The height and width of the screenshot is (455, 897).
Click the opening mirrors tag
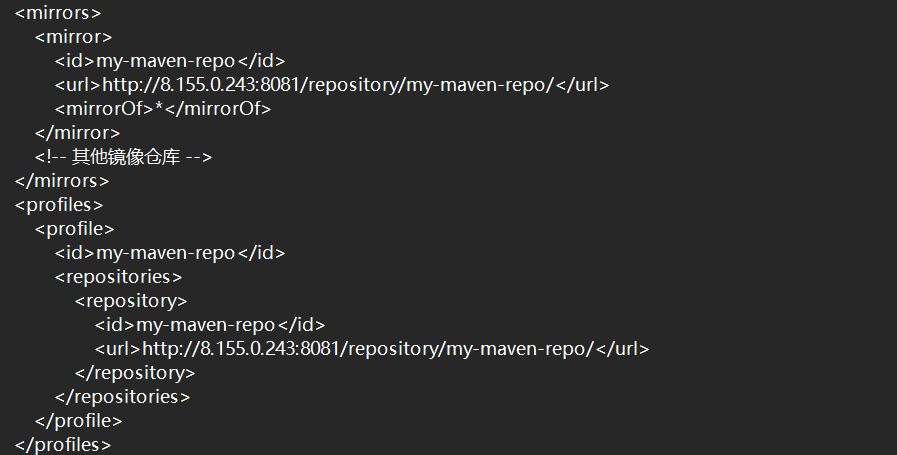(x=58, y=13)
